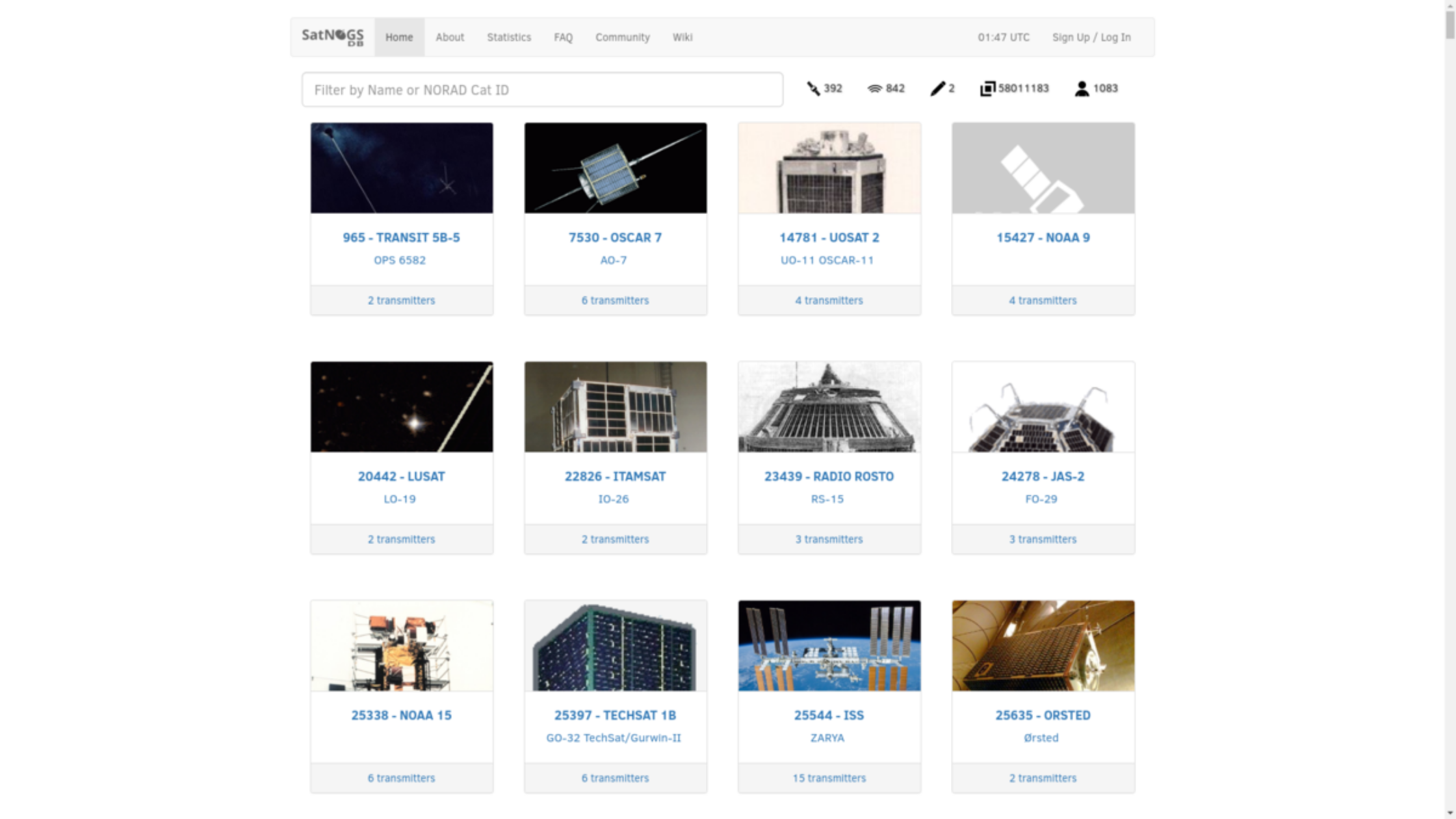Open the About page
This screenshot has height=819, width=1456.
tap(450, 37)
